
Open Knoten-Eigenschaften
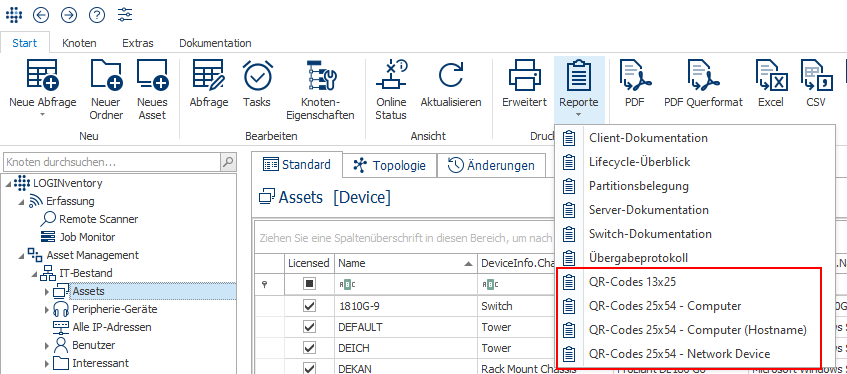[320, 90]
